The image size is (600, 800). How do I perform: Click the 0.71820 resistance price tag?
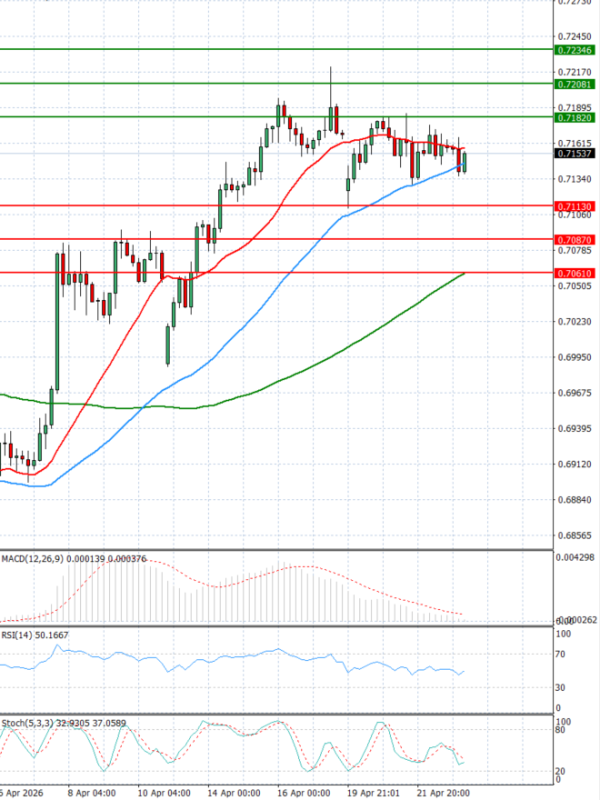point(575,118)
